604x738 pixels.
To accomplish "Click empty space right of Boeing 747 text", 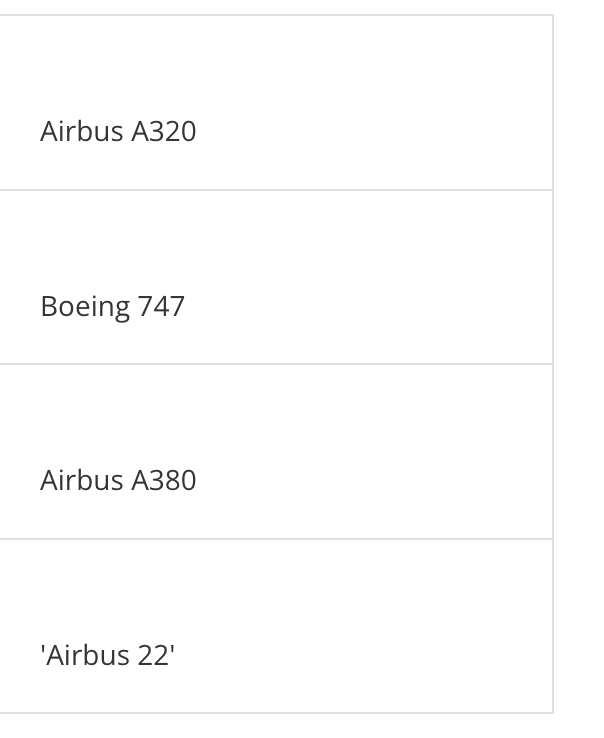I will point(380,306).
